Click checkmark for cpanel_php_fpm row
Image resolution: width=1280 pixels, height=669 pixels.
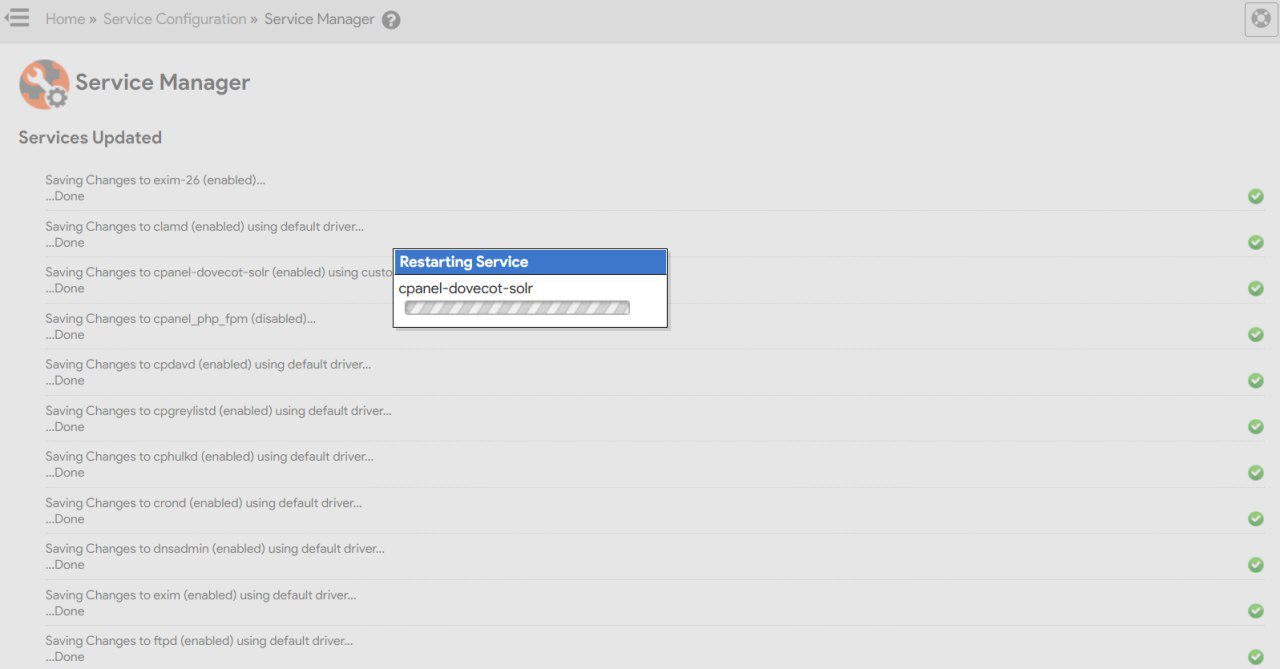pos(1256,334)
